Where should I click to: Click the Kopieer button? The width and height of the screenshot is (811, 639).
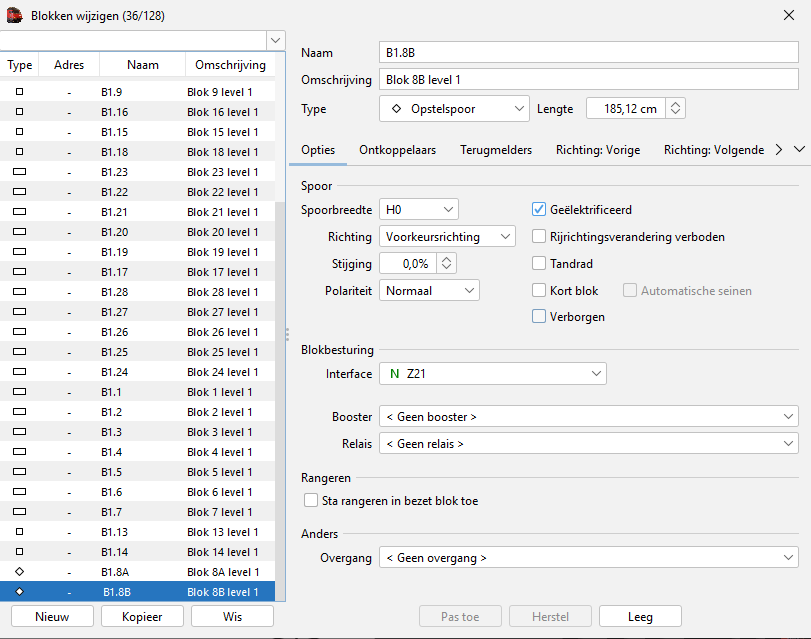tap(142, 616)
